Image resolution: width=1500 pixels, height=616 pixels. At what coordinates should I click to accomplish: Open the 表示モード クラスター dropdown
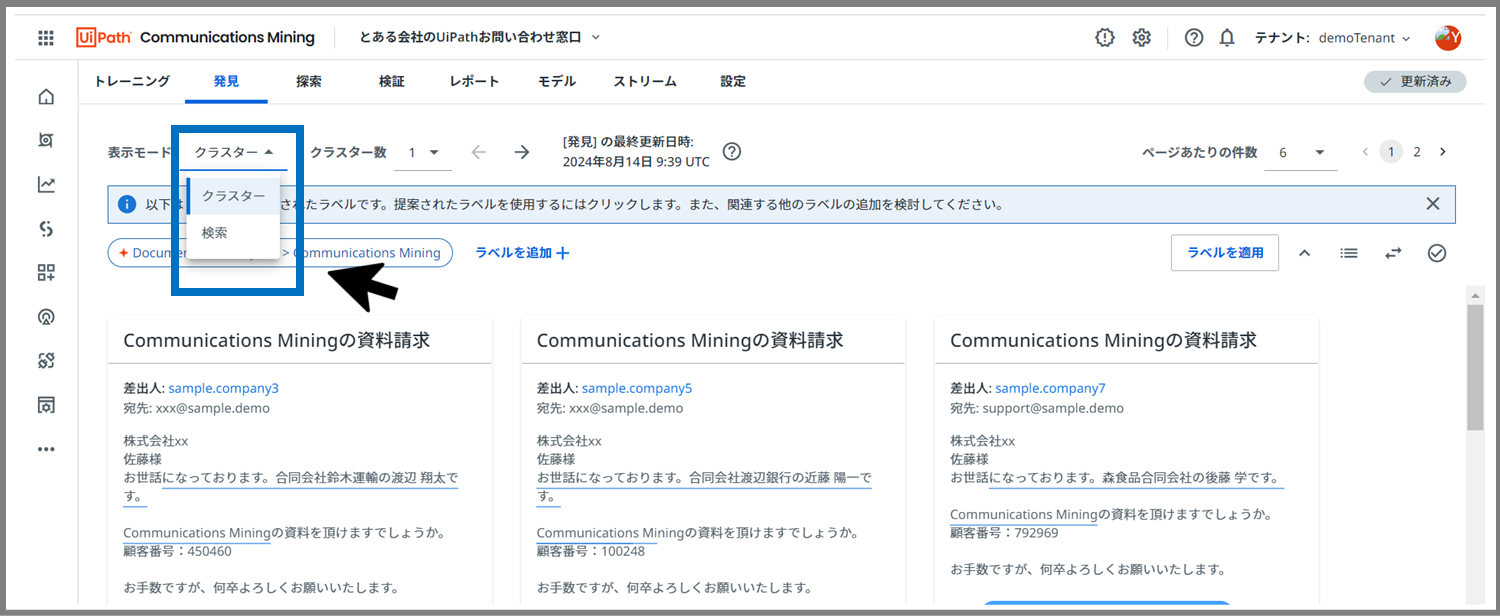click(235, 153)
